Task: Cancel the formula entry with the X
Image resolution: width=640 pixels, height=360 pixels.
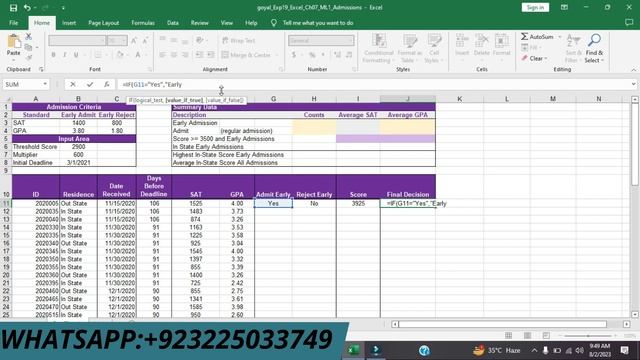Action: (x=73, y=84)
